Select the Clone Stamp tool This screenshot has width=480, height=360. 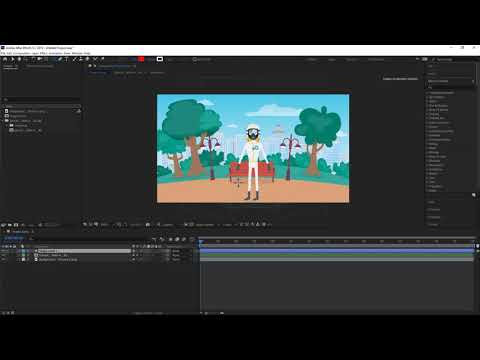click(x=81, y=59)
